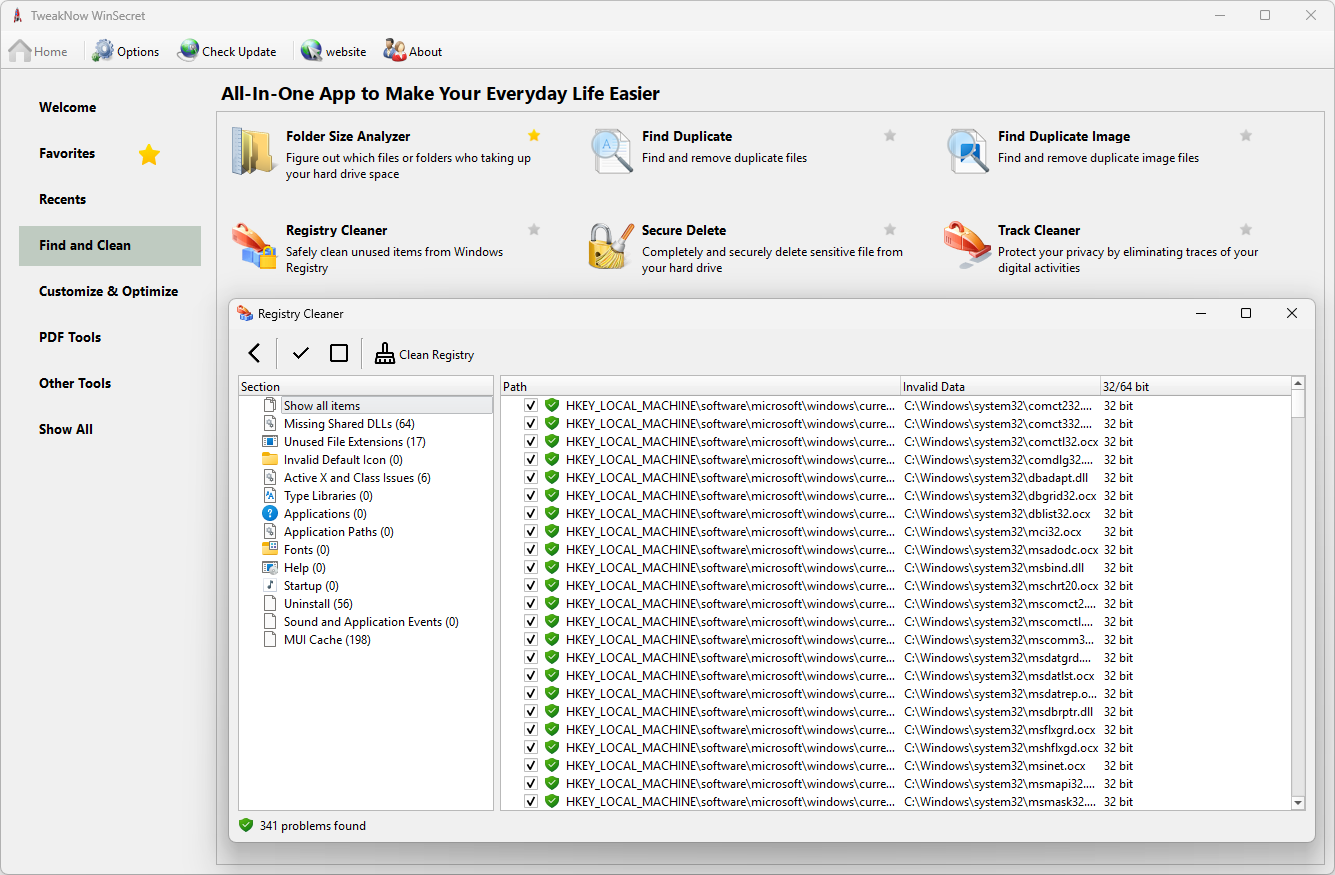Uncheck the mschrt20.ocx row checkbox
Viewport: 1335px width, 875px height.
click(531, 585)
